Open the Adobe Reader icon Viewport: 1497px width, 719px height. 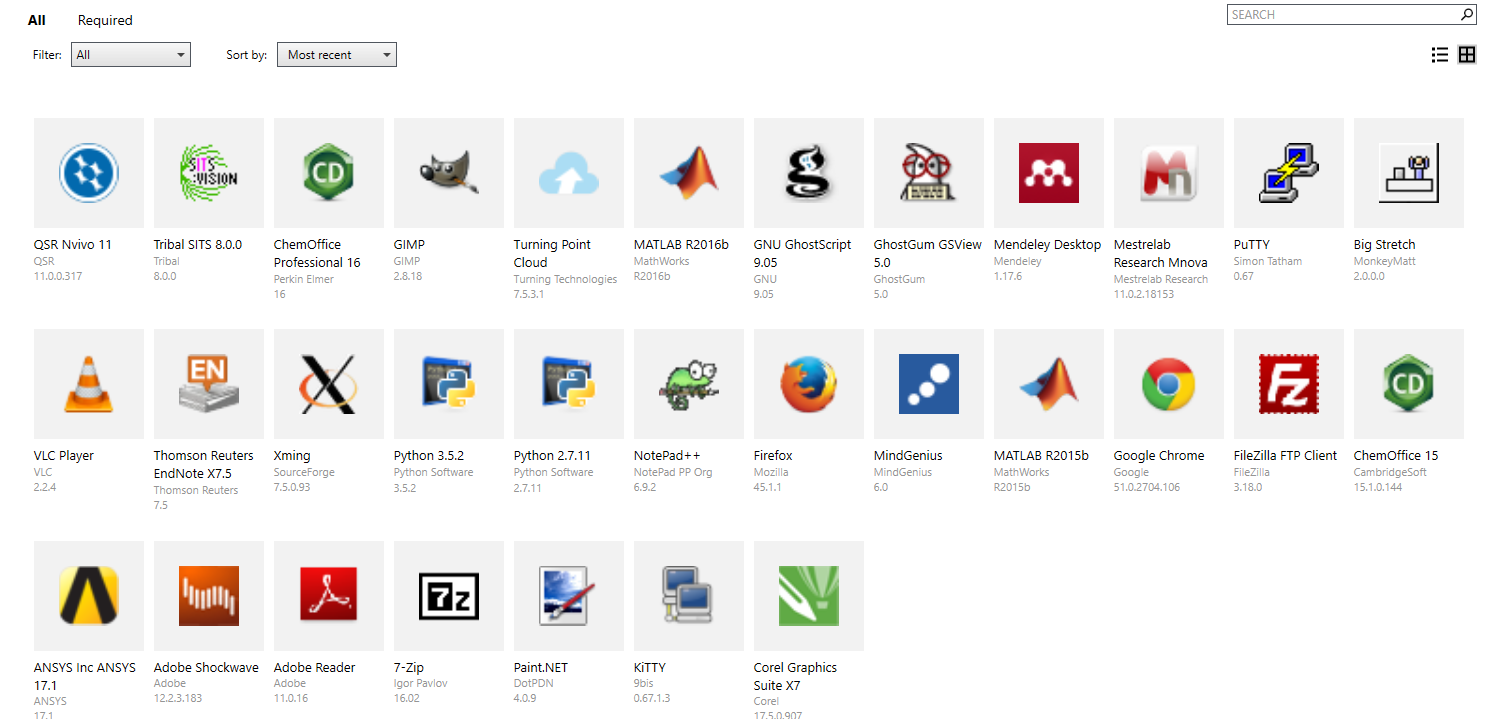click(329, 596)
